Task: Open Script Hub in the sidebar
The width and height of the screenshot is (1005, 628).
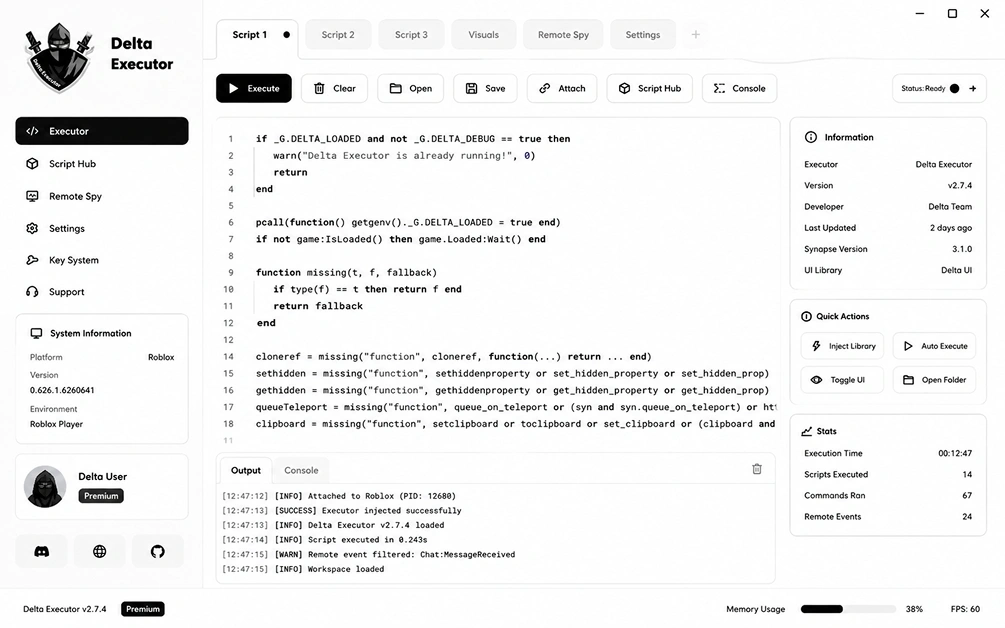Action: [x=102, y=164]
